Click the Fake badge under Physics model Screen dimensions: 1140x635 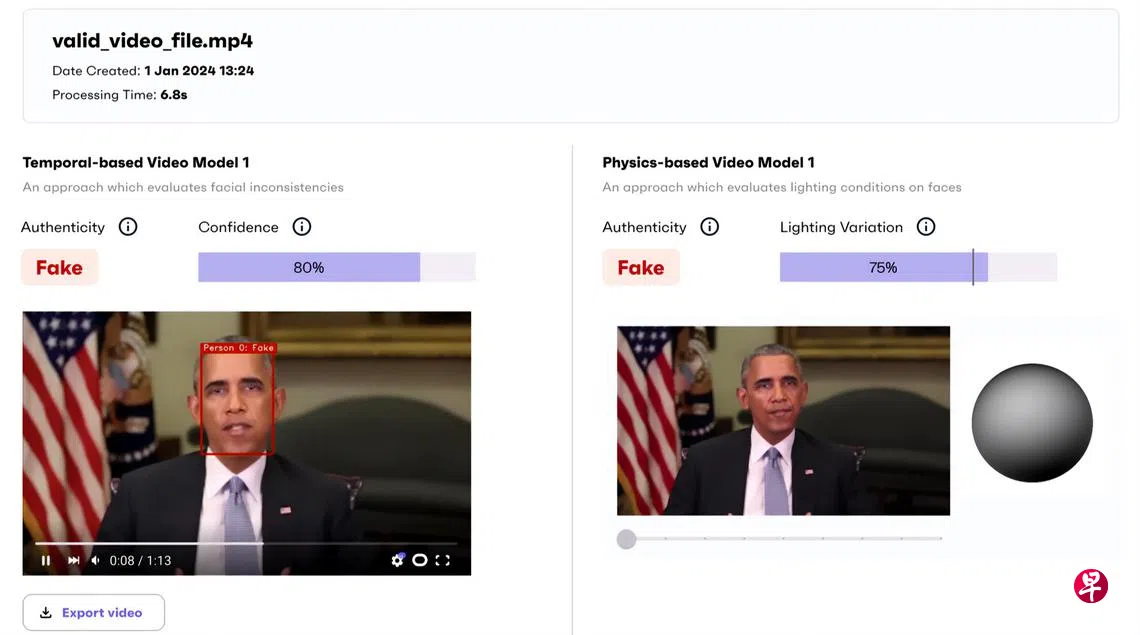point(641,267)
